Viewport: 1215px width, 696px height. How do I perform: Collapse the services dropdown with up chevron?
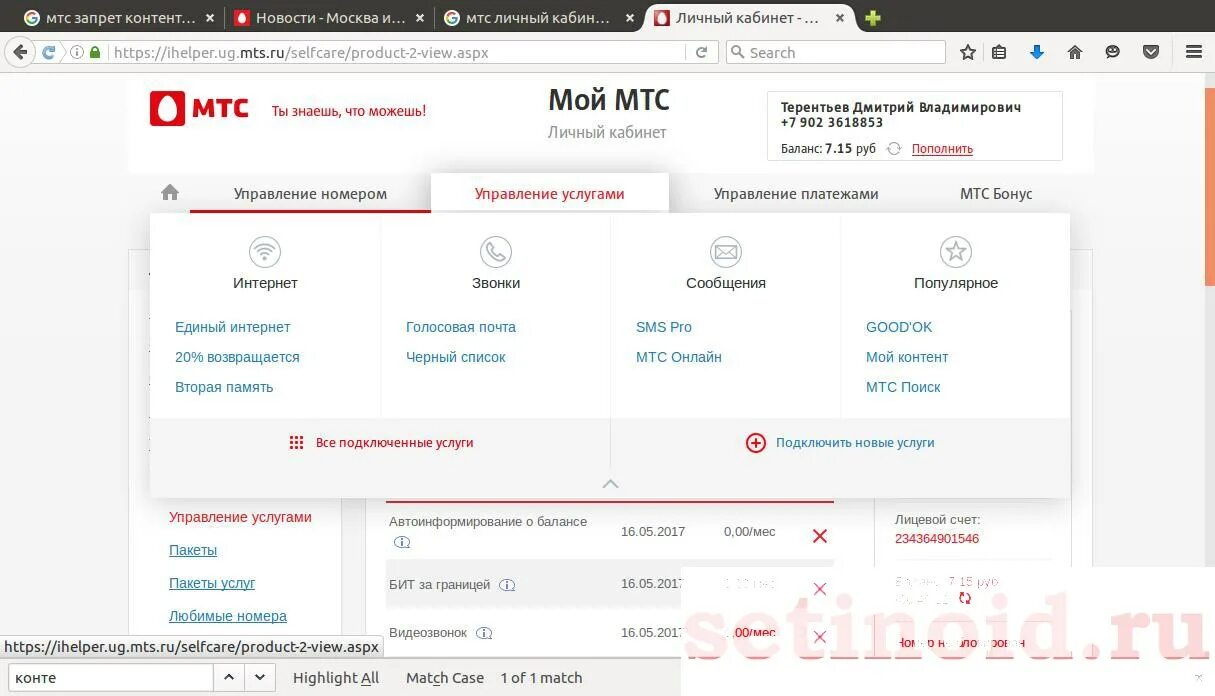[611, 484]
